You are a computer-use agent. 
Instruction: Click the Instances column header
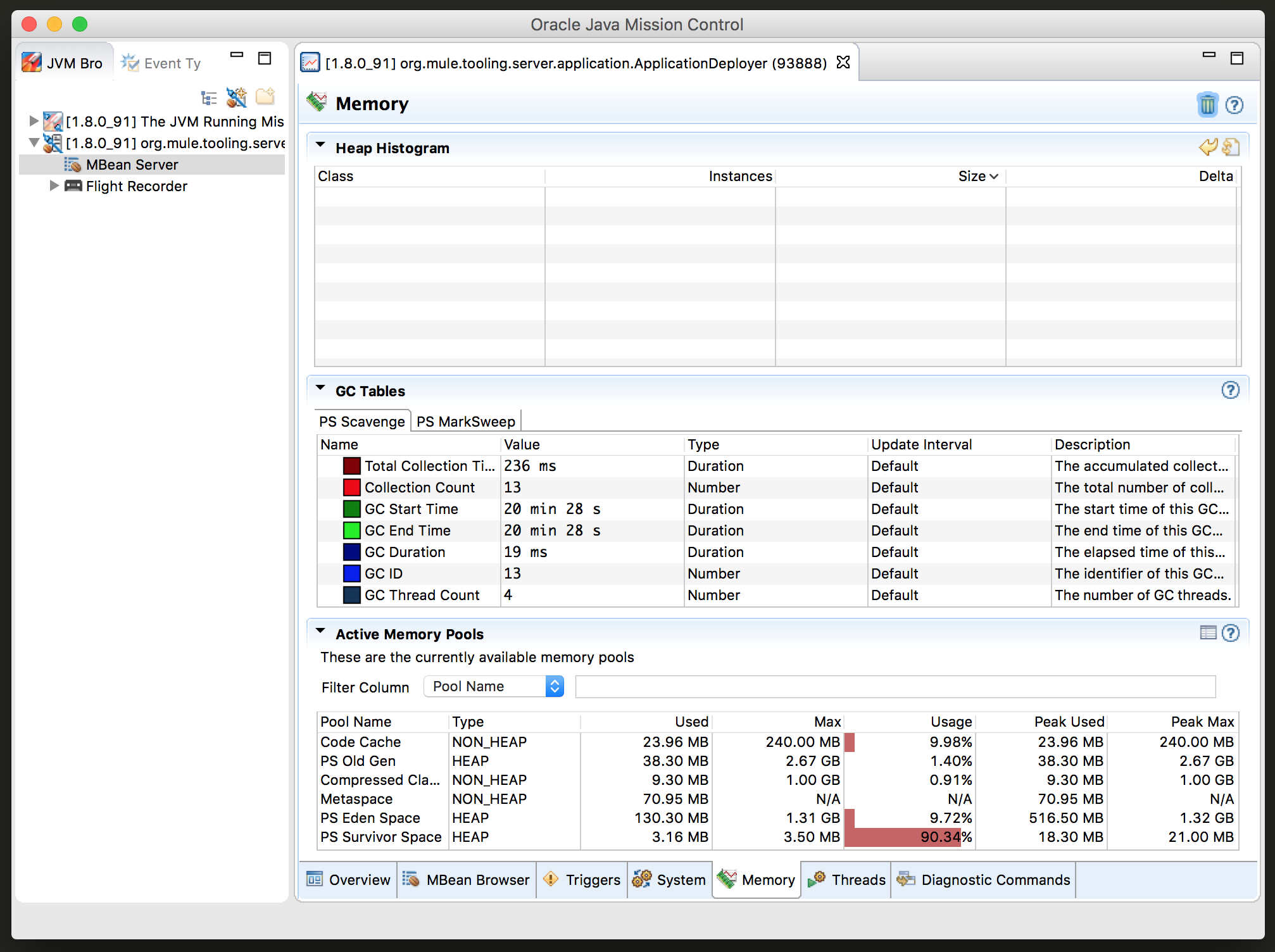(x=660, y=176)
